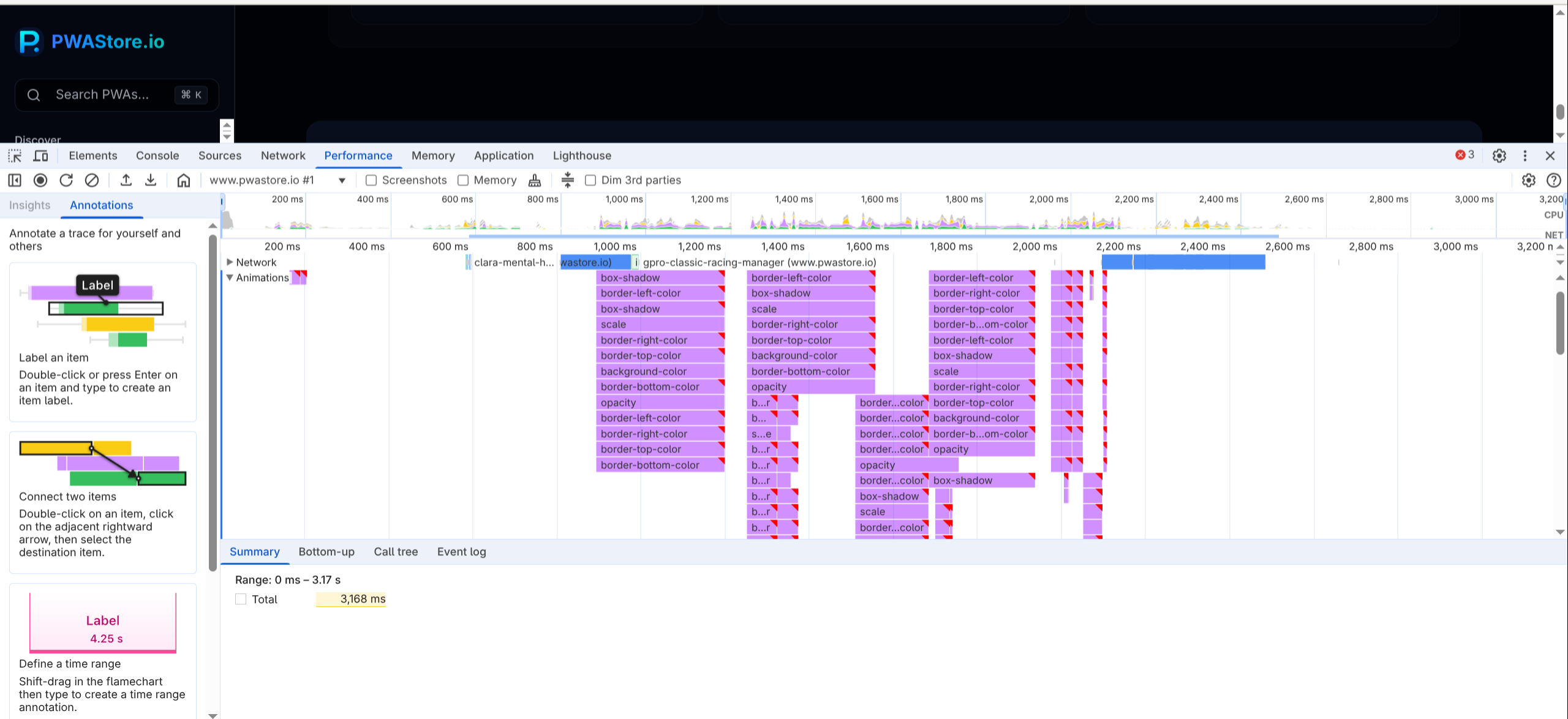The image size is (1568, 719).
Task: Open the Lighthouse panel tab
Action: tap(582, 156)
